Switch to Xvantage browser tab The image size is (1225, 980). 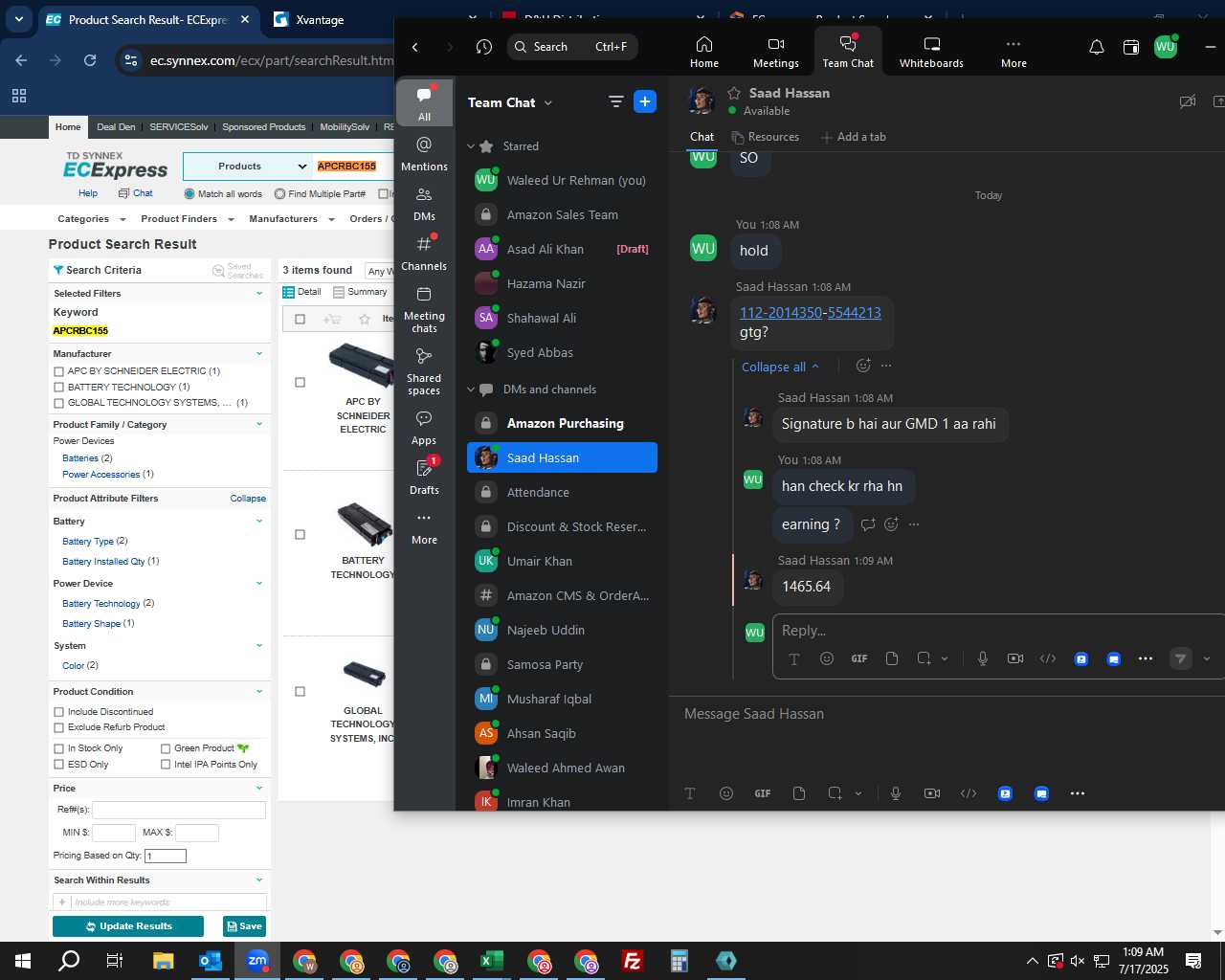320,19
